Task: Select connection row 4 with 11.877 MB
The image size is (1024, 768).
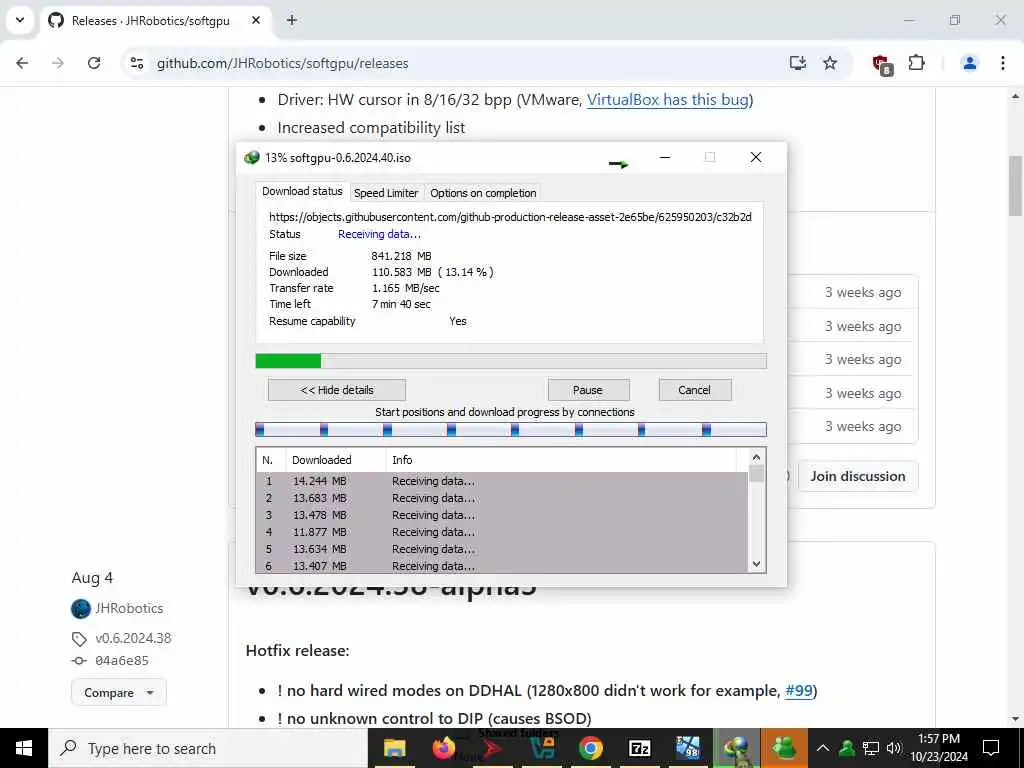Action: click(x=502, y=532)
